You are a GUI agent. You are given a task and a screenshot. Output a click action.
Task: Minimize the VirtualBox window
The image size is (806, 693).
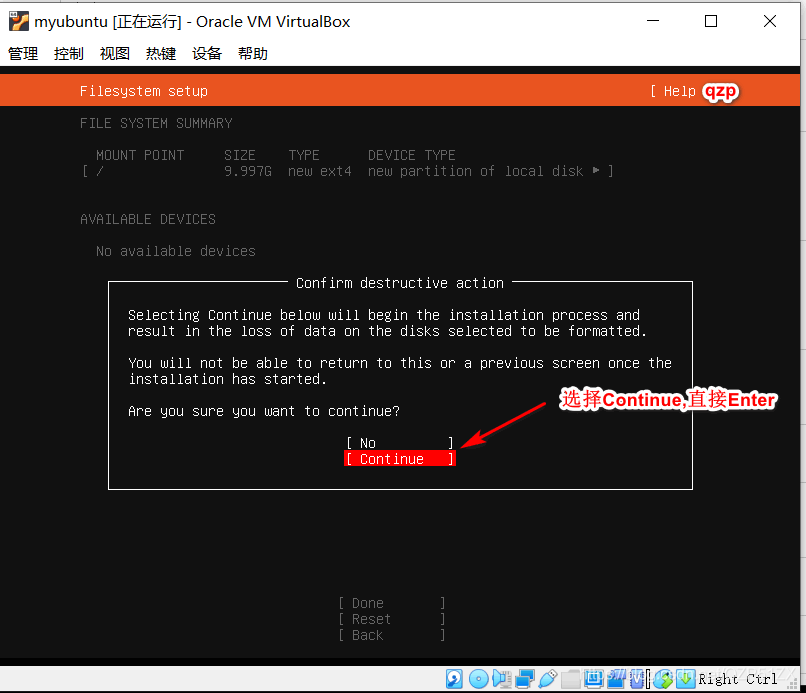point(653,21)
